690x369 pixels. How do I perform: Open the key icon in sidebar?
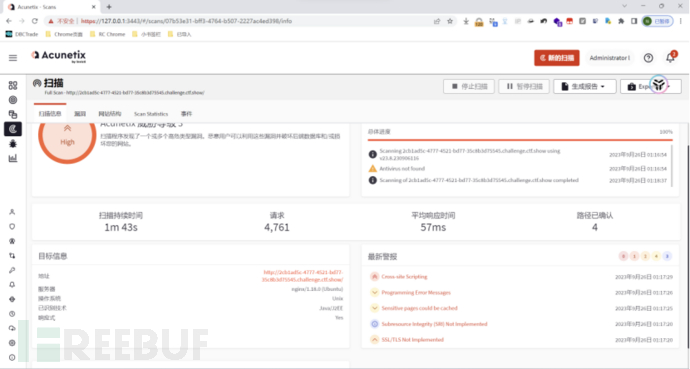(12, 270)
